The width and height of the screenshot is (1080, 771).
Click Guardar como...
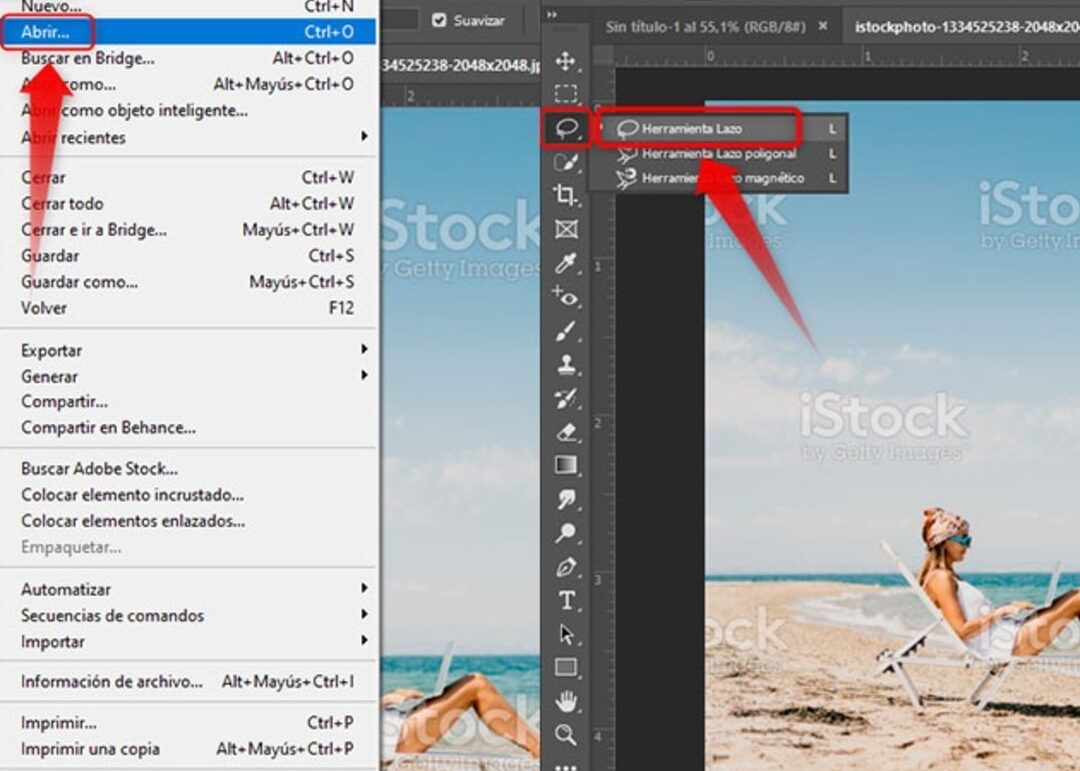pos(188,282)
